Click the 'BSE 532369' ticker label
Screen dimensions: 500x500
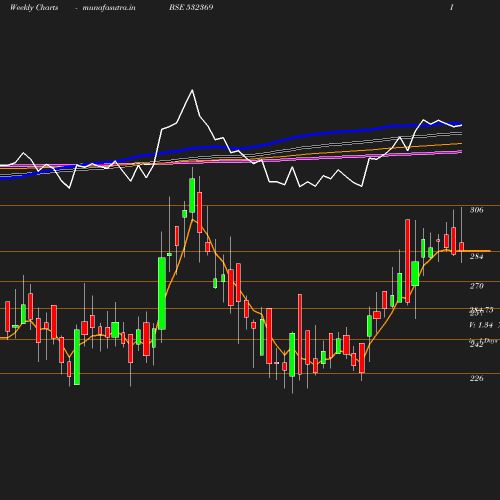tap(191, 7)
